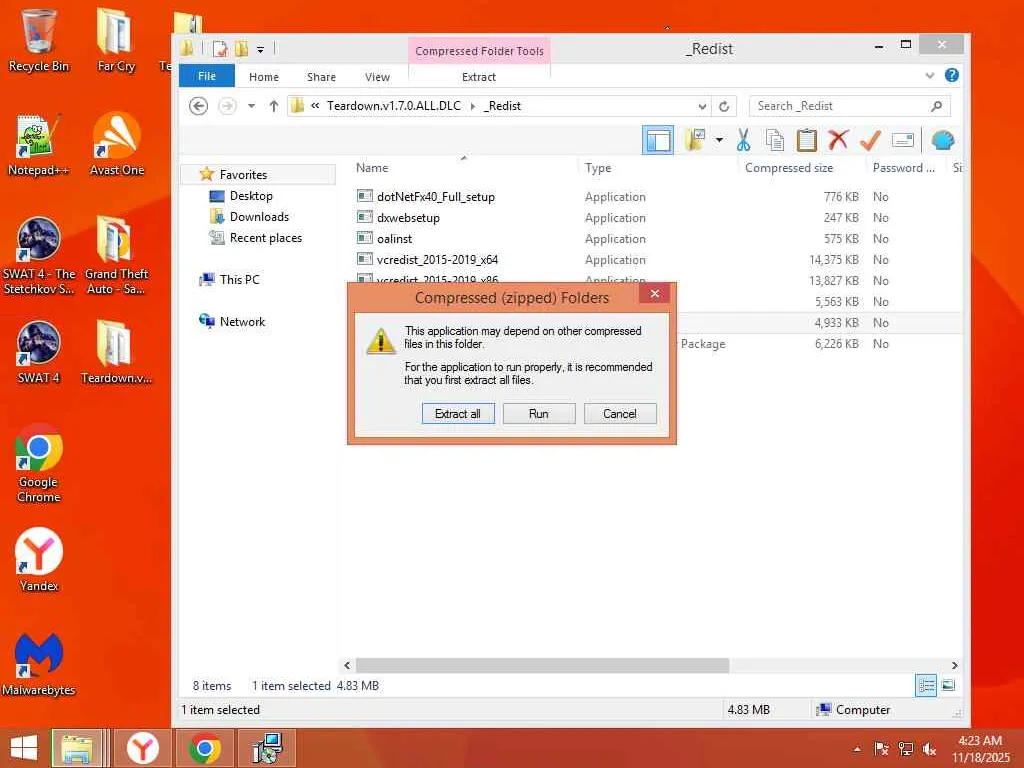Click the Cut scissors icon
Viewport: 1024px width, 768px height.
coord(743,140)
